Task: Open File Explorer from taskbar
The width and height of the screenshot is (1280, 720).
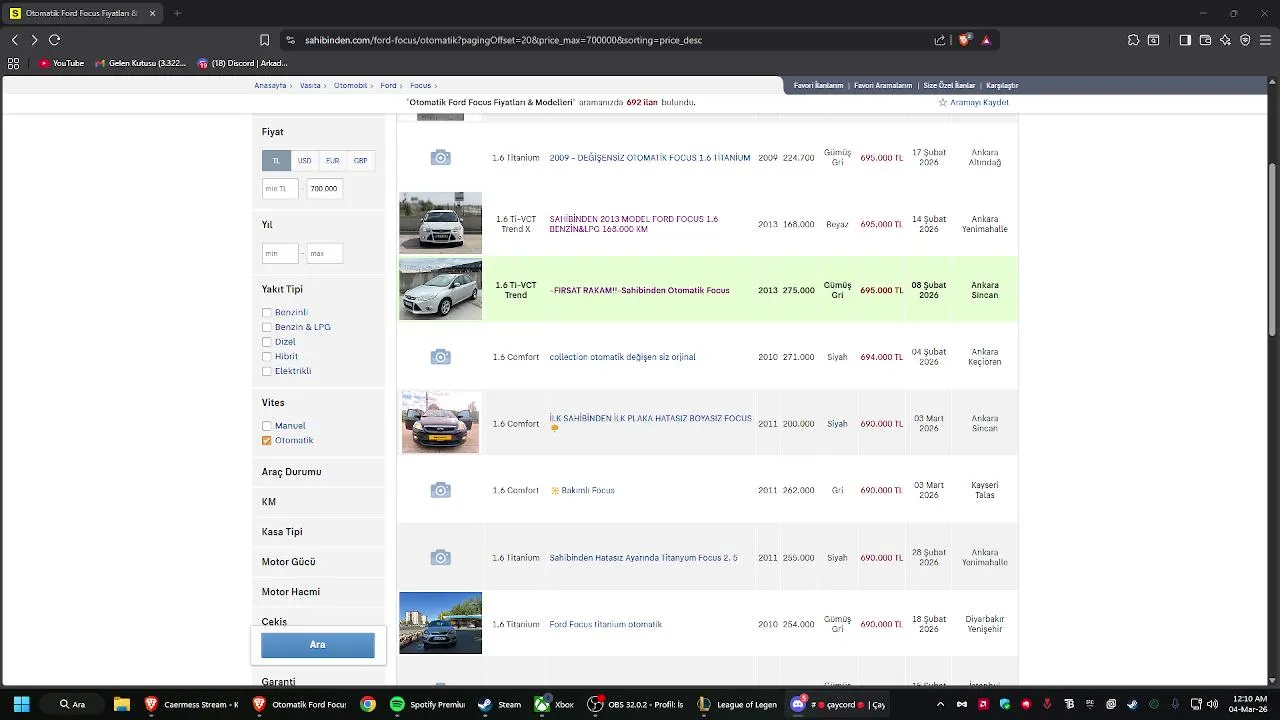Action: pyautogui.click(x=122, y=704)
